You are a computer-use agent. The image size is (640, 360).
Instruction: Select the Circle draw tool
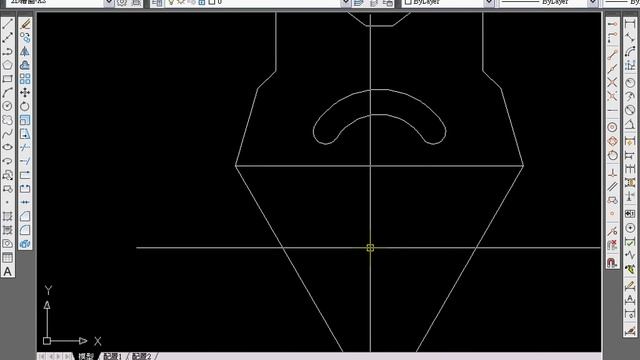[7, 107]
